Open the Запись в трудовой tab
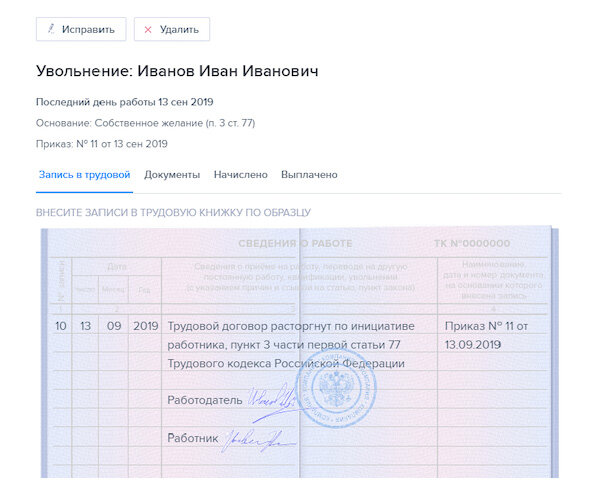Viewport: 599px width, 496px height. pos(84,175)
